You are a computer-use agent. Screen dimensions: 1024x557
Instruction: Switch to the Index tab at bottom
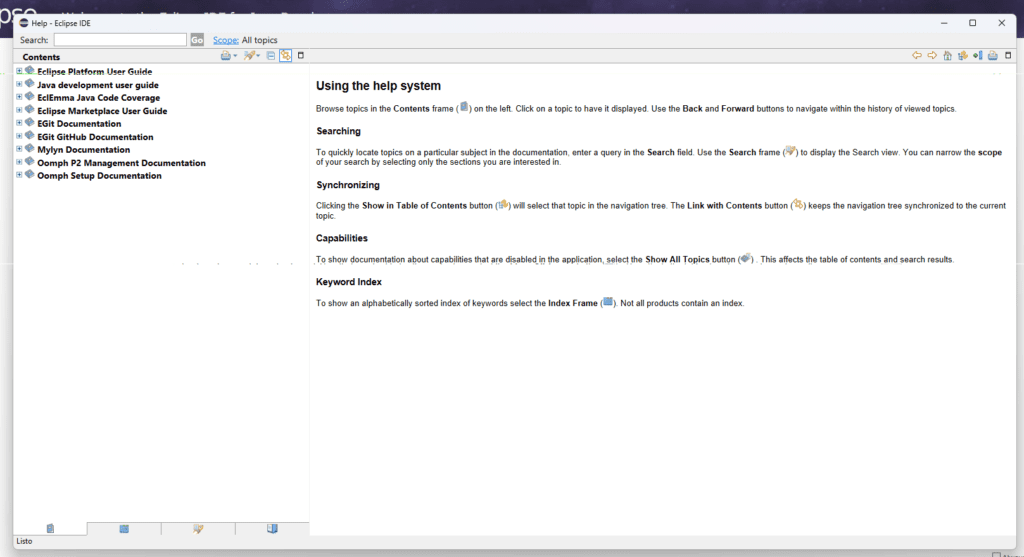click(x=124, y=529)
